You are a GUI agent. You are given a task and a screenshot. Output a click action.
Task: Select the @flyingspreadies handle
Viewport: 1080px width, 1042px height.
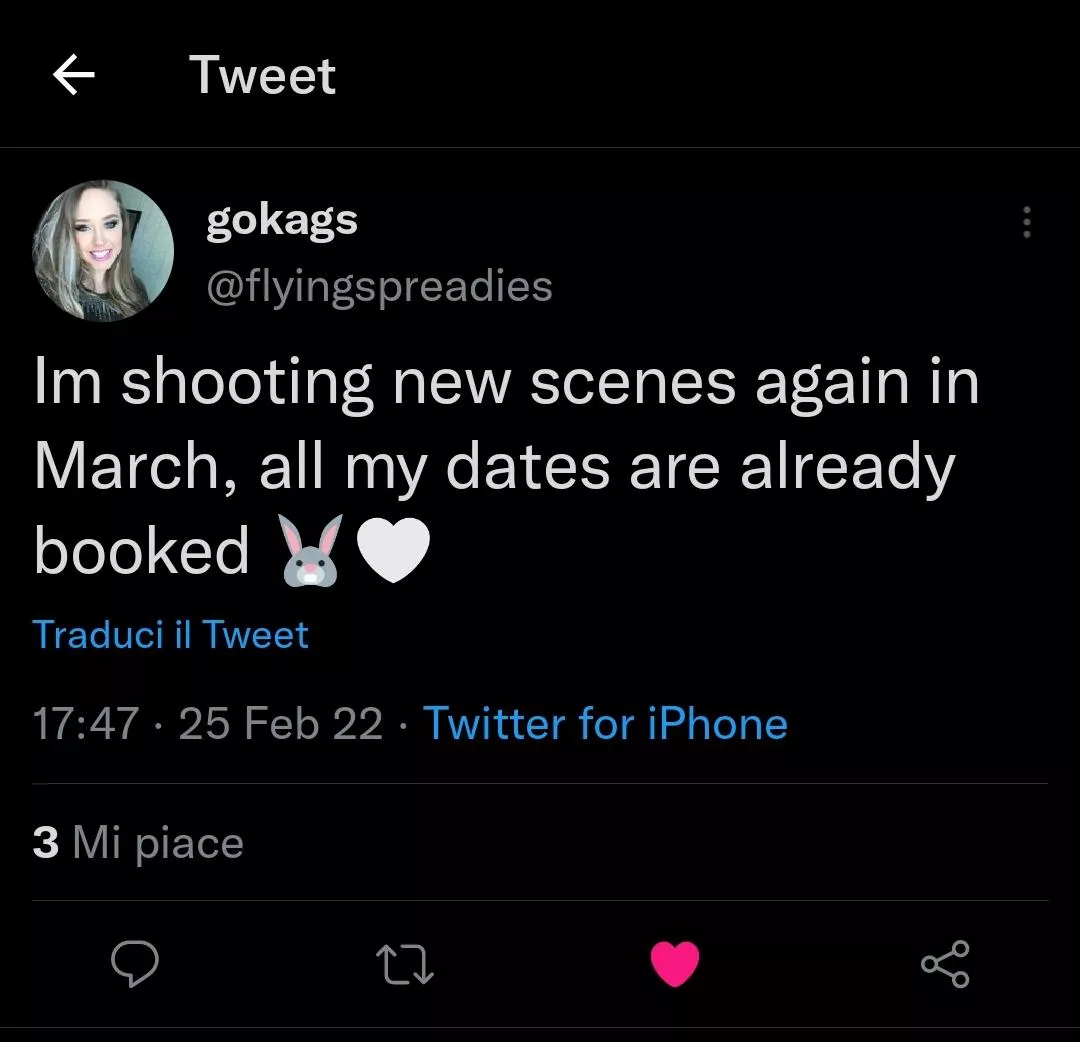(378, 286)
